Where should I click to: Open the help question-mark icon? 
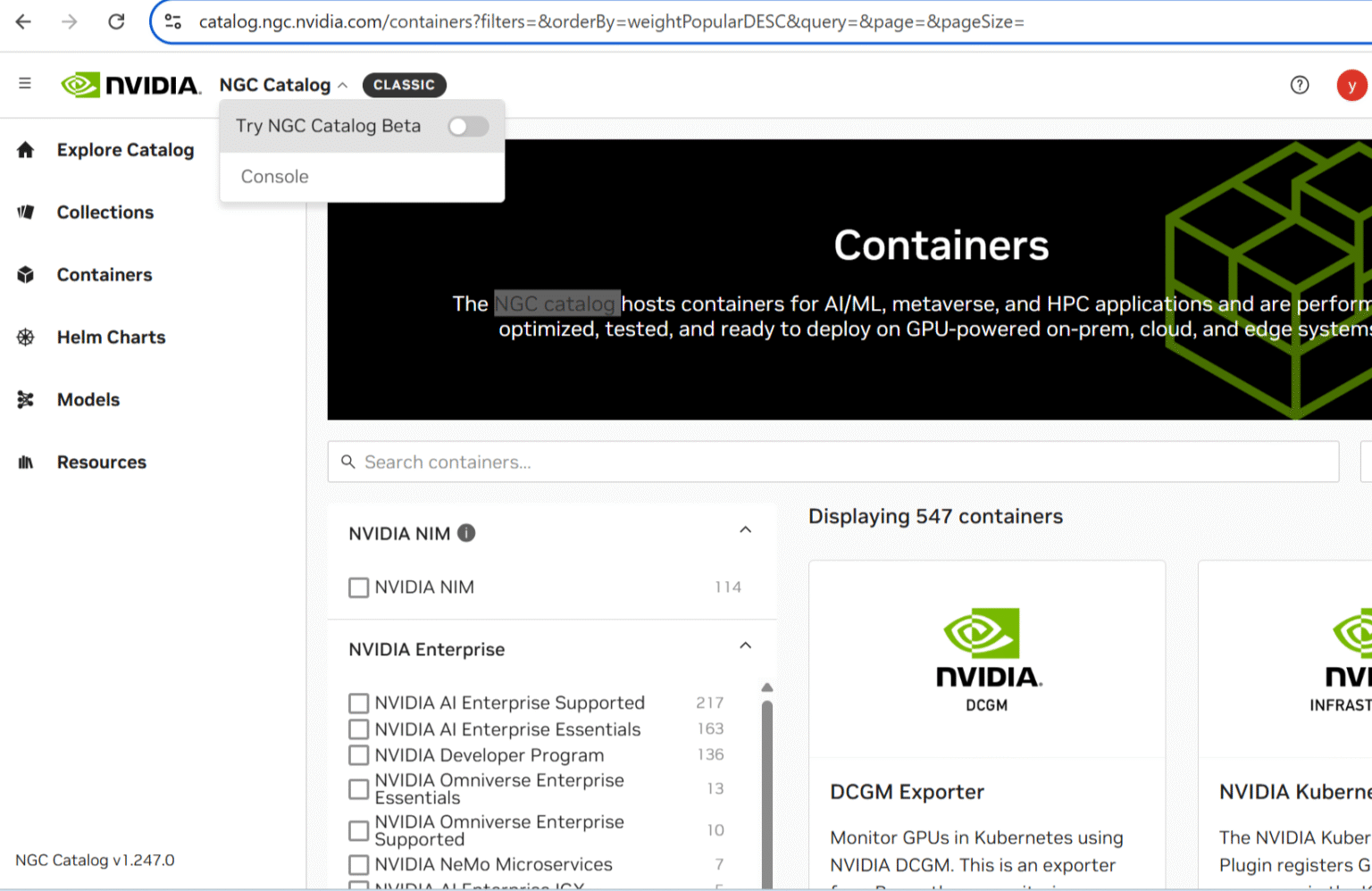[1300, 85]
